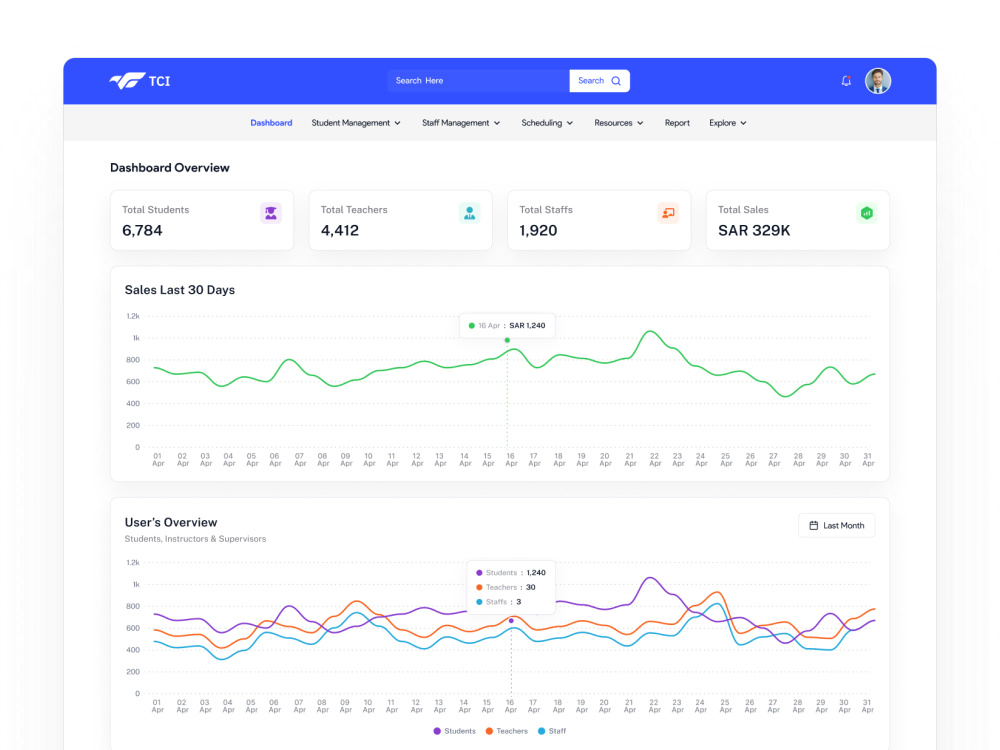1000x750 pixels.
Task: Toggle the Students series in the legend
Action: point(455,731)
